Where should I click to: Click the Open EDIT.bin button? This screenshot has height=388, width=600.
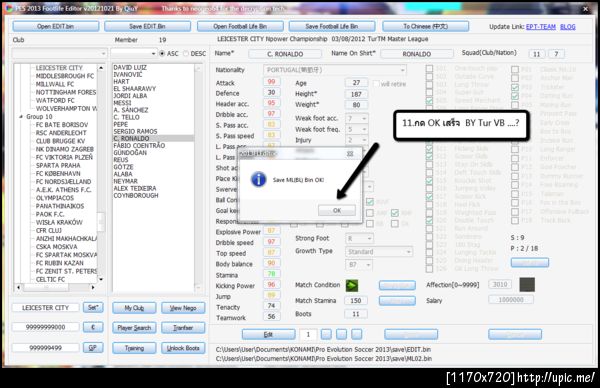coord(55,26)
